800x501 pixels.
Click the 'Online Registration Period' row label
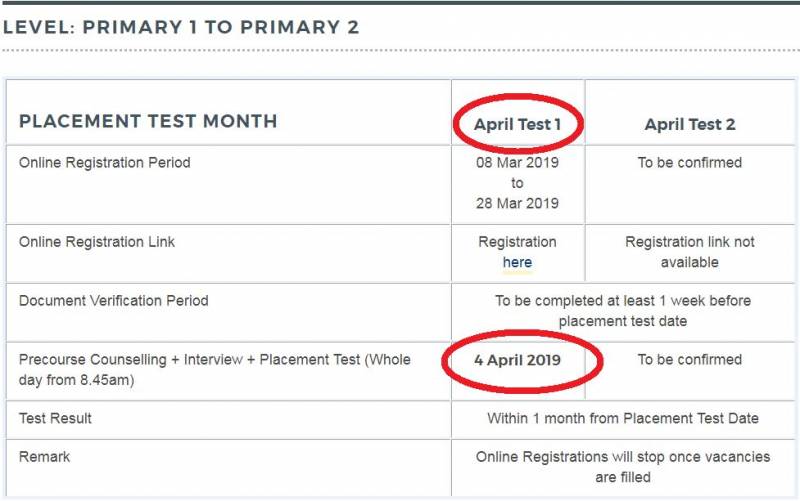point(104,162)
